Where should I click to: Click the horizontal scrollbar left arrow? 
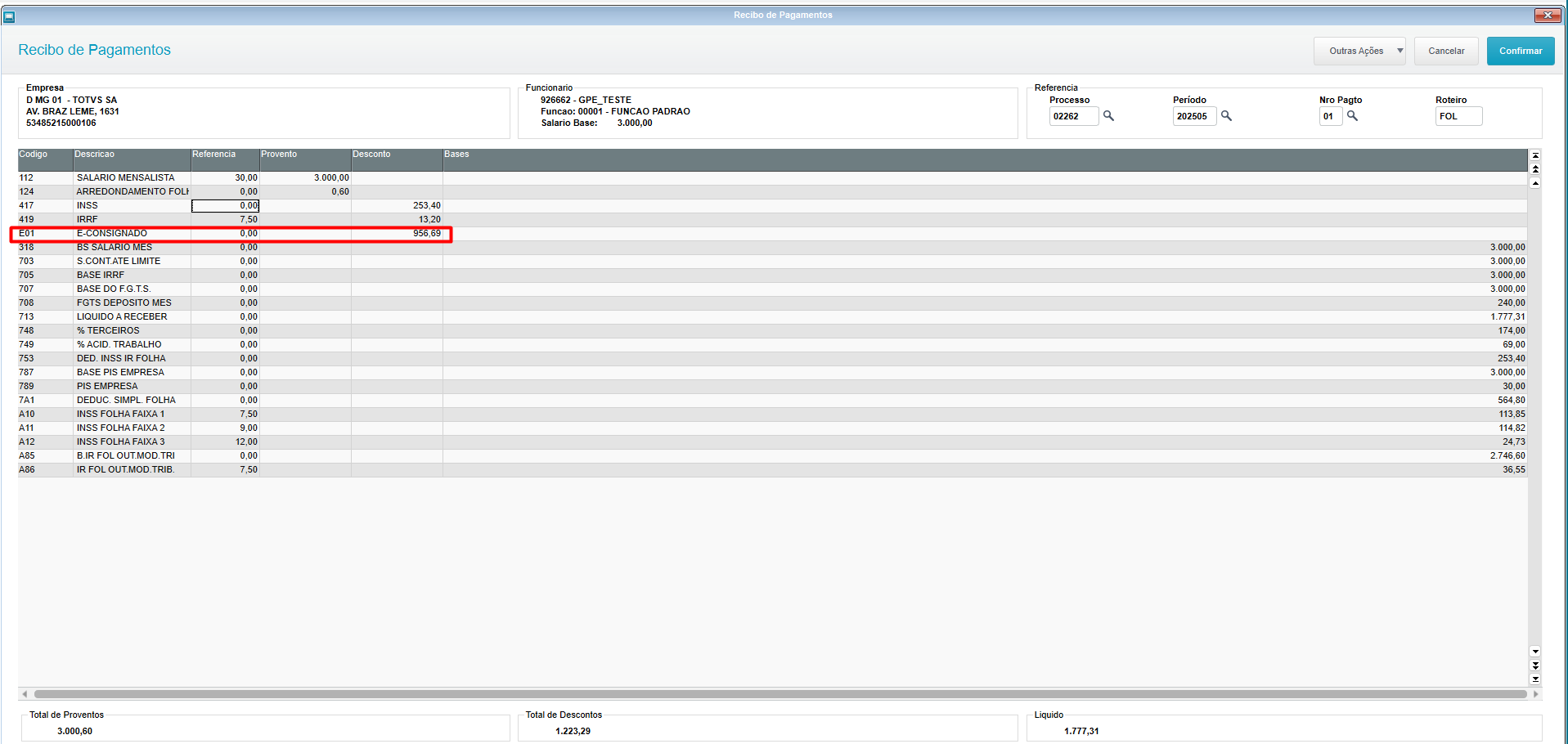[25, 694]
